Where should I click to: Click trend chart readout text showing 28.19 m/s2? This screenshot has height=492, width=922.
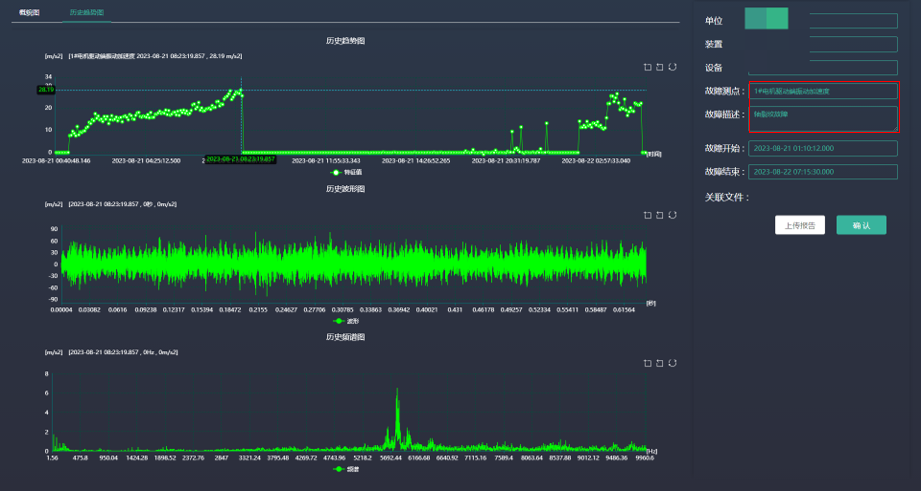pos(155,56)
